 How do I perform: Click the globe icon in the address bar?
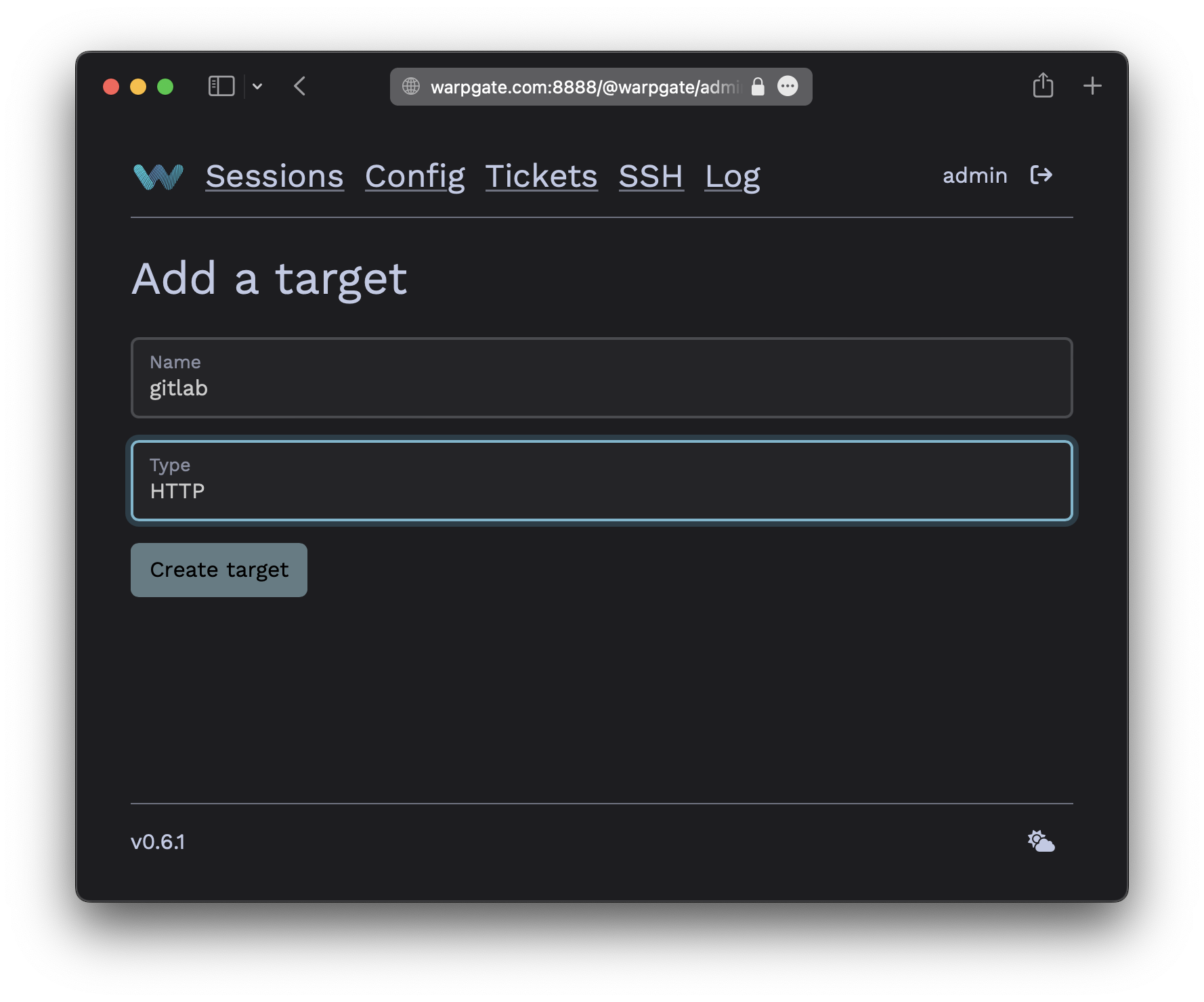(411, 87)
